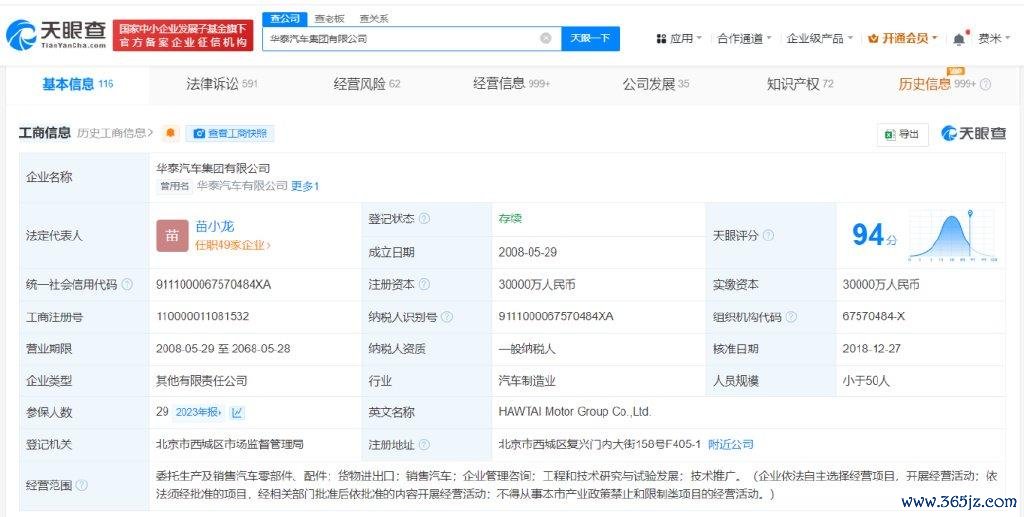The image size is (1024, 517).
Task: Click the help icon next to 统一社会信用代码
Action: (127, 285)
